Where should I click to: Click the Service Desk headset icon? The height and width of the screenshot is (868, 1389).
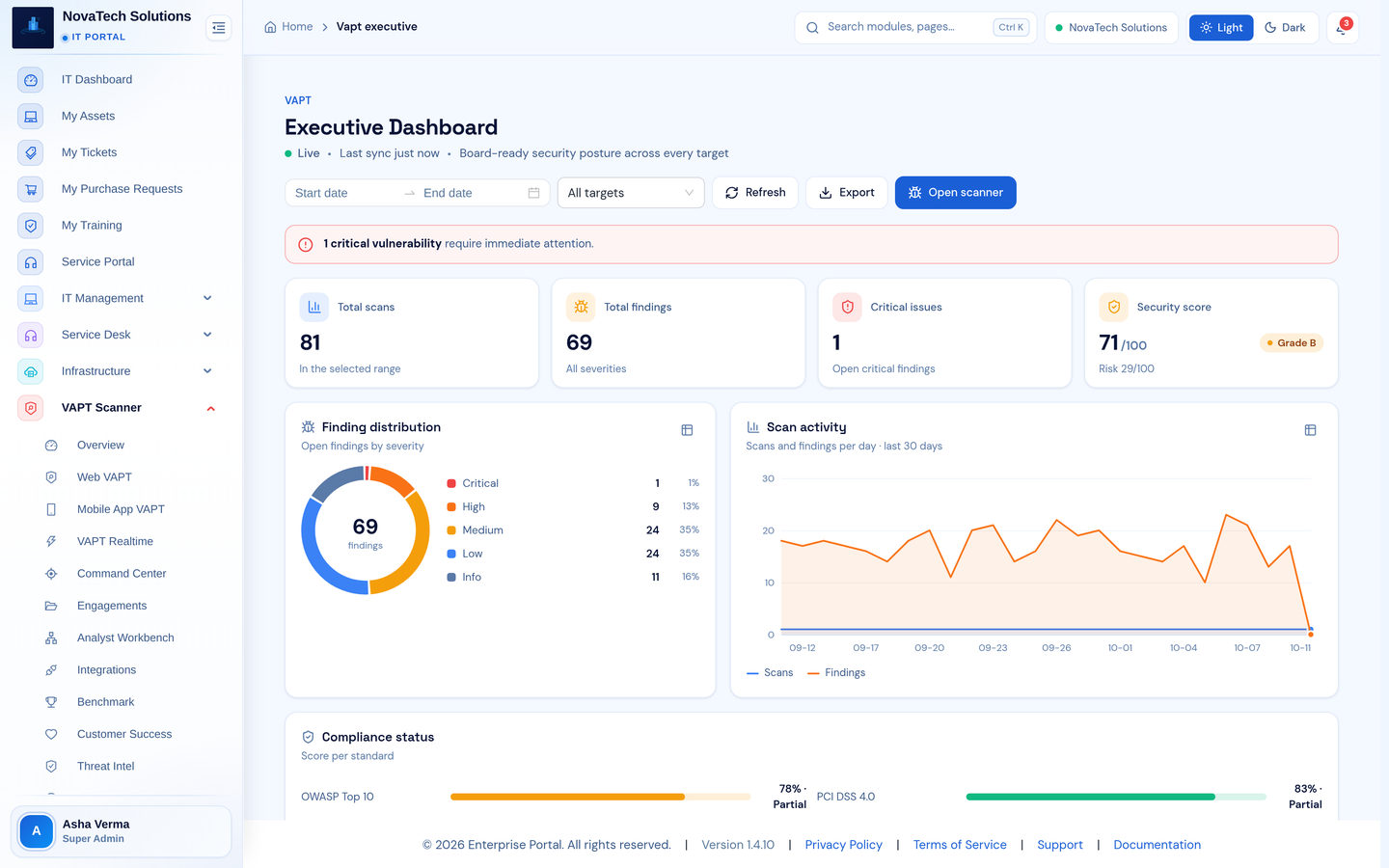tap(31, 335)
